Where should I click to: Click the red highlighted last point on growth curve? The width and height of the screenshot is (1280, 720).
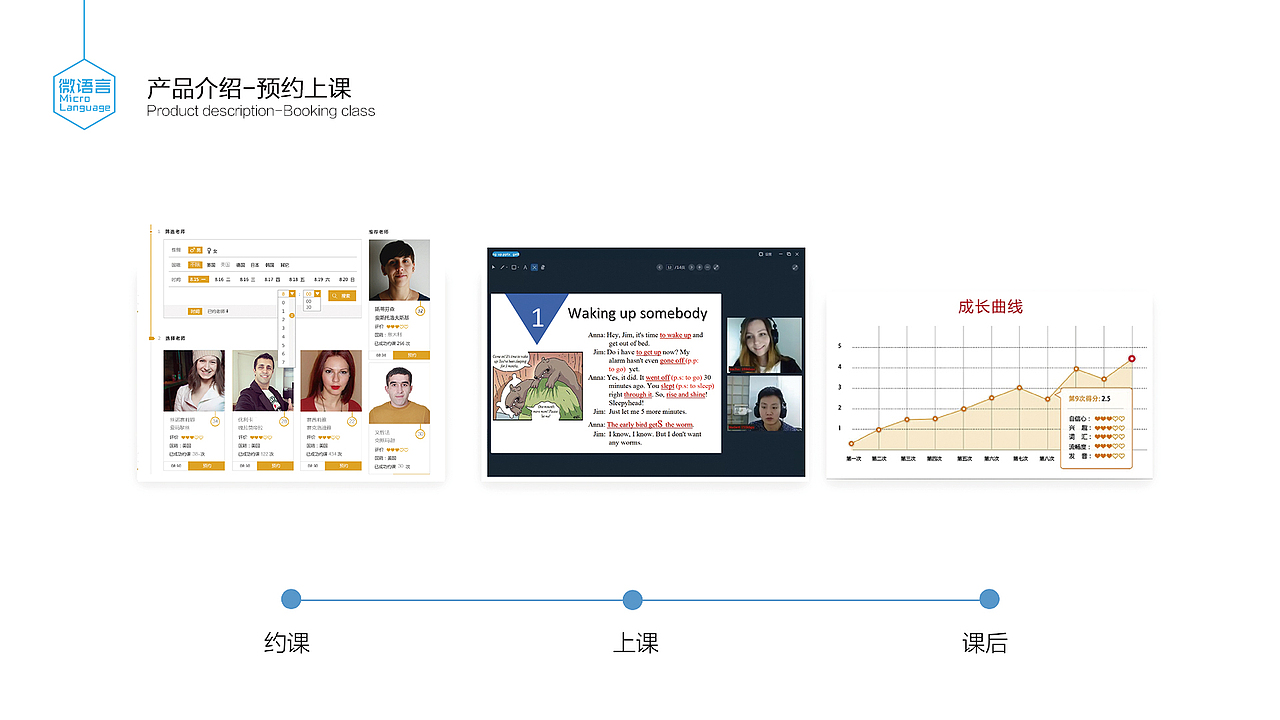click(x=1132, y=358)
